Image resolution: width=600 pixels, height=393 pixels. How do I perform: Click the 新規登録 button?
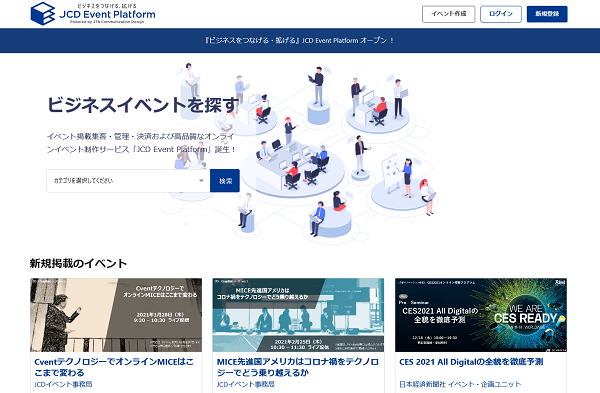[547, 14]
